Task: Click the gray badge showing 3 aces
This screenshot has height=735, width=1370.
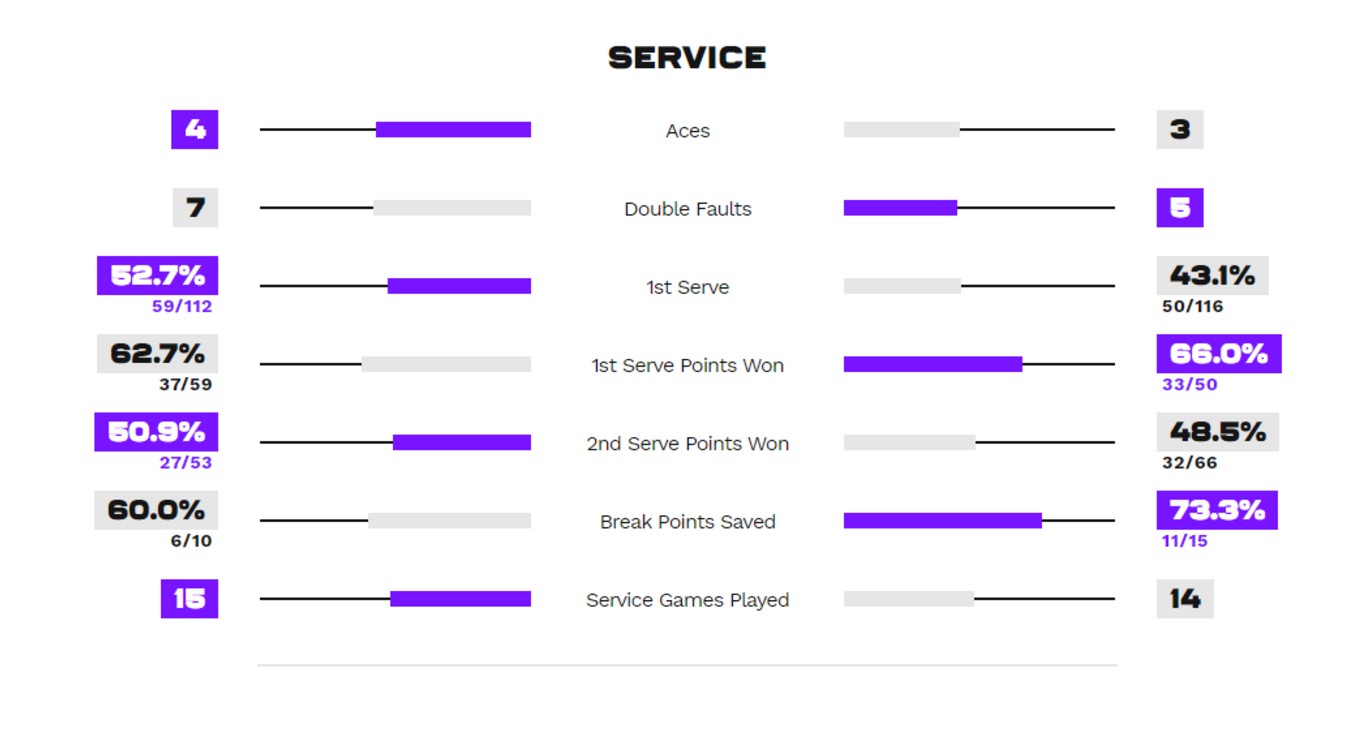Action: coord(1180,130)
